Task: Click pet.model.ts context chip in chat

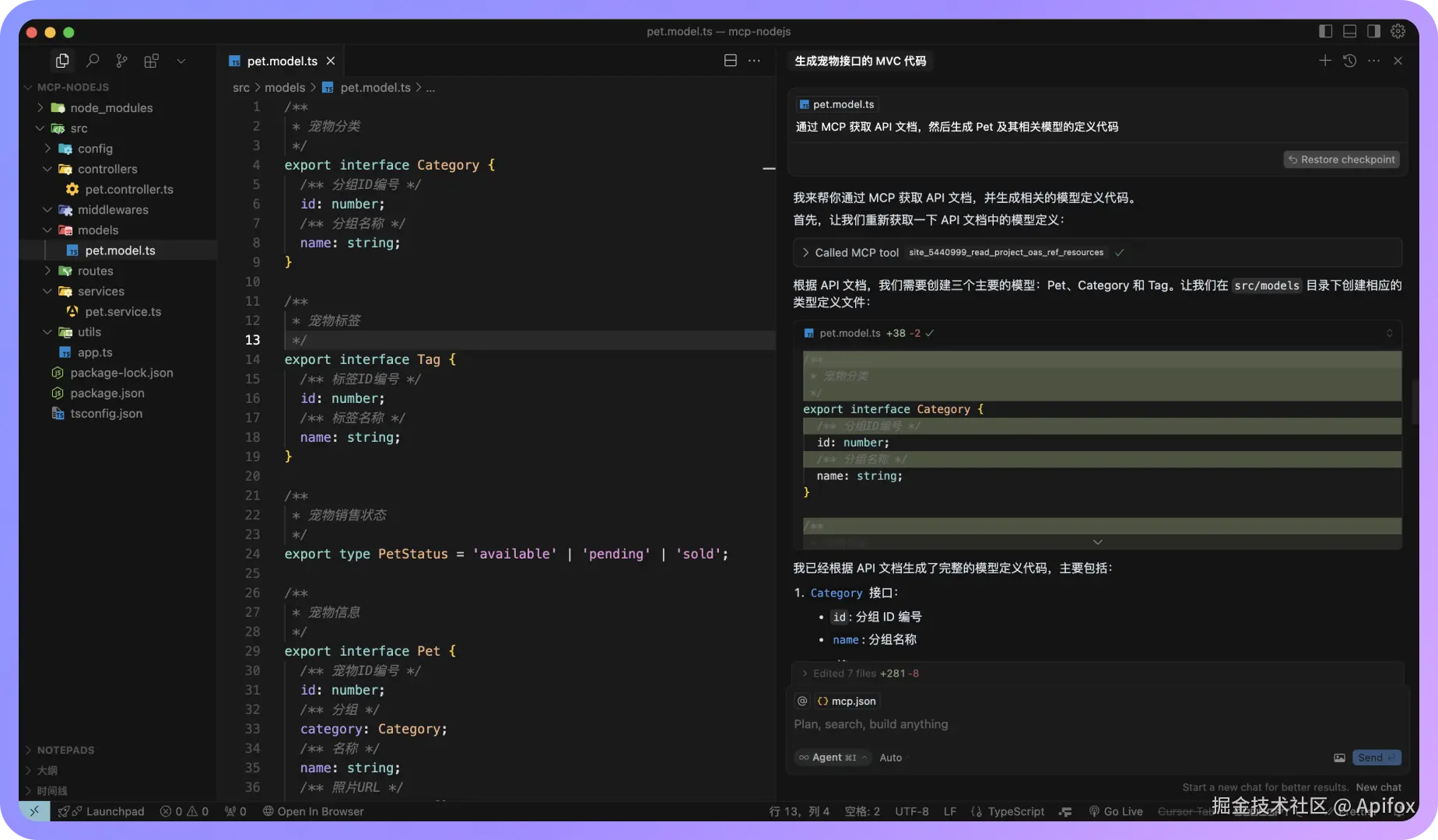Action: click(x=837, y=104)
